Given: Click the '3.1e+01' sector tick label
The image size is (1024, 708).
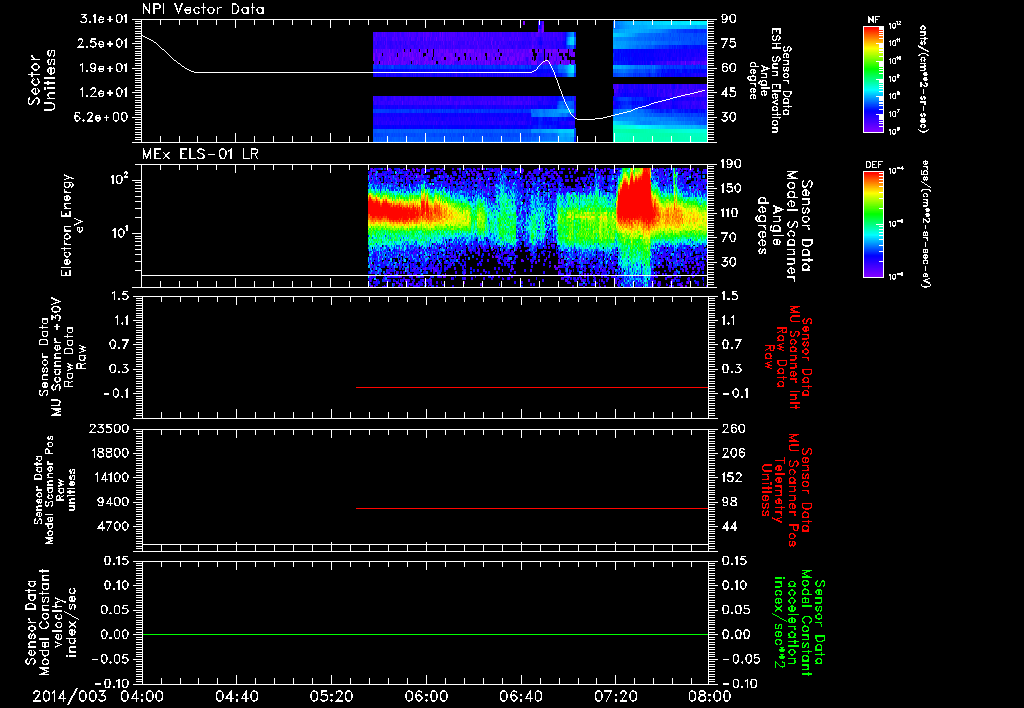Looking at the screenshot, I should 104,19.
